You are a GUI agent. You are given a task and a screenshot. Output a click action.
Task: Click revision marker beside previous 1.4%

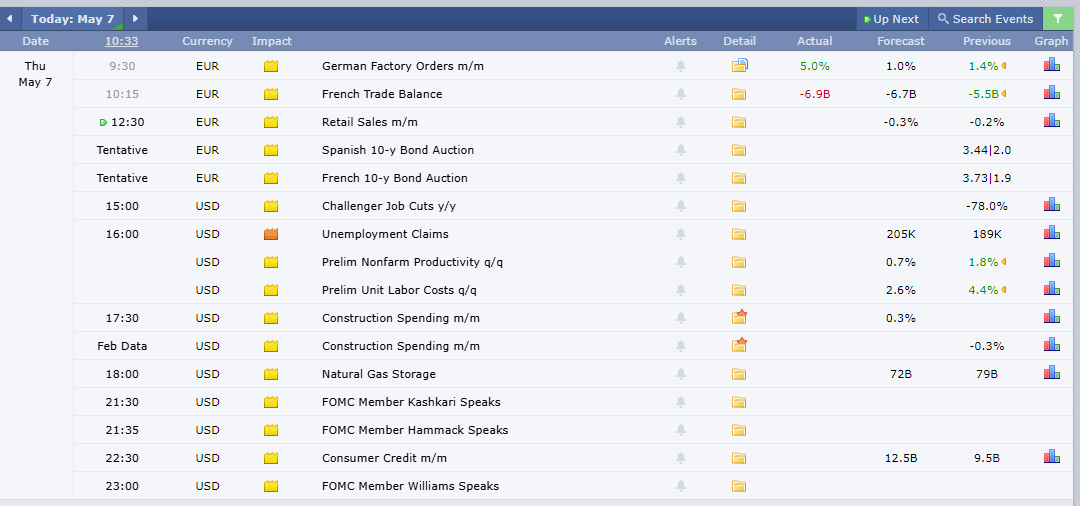pos(1004,66)
